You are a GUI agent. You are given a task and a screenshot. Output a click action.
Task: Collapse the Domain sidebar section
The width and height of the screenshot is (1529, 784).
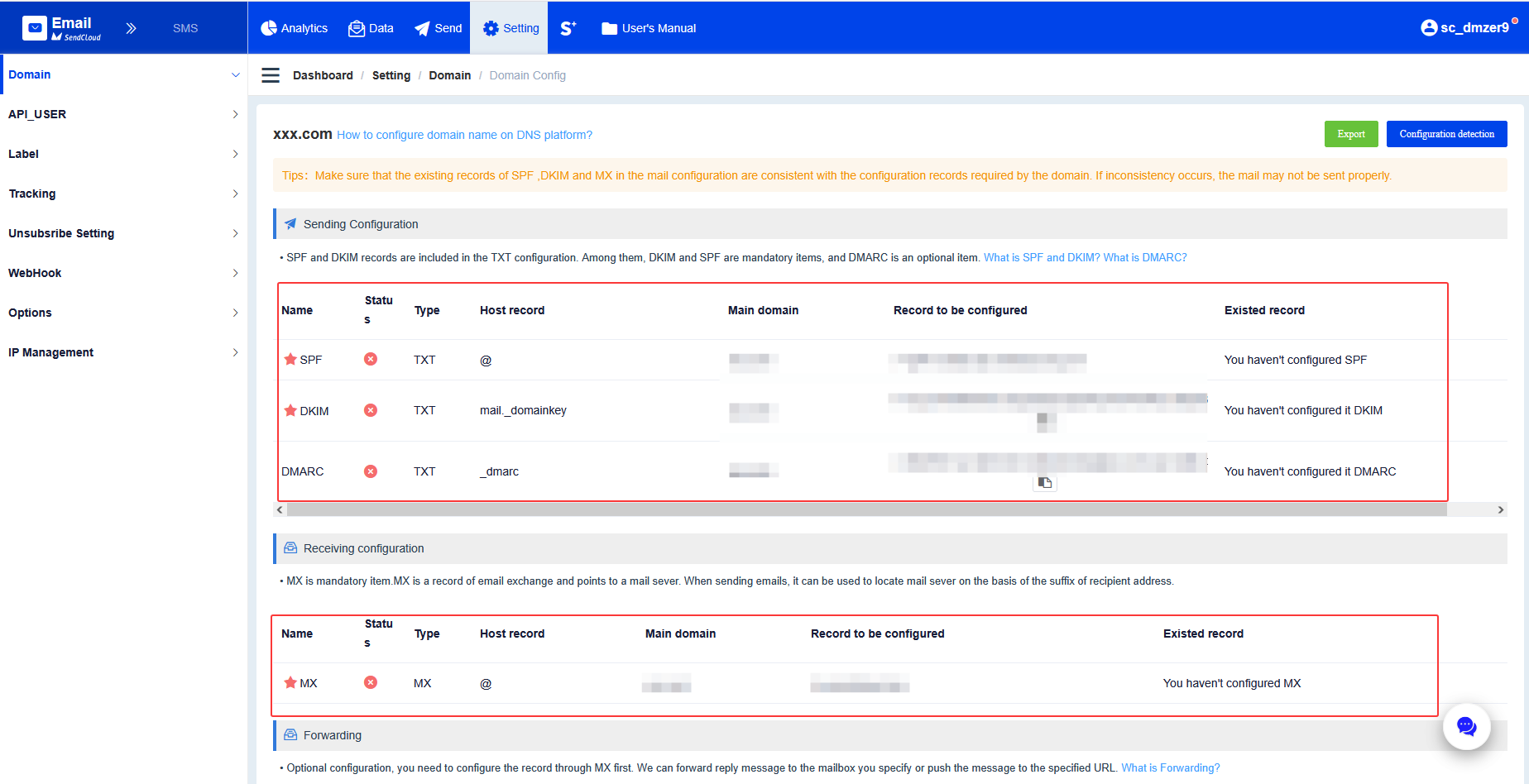click(x=123, y=74)
